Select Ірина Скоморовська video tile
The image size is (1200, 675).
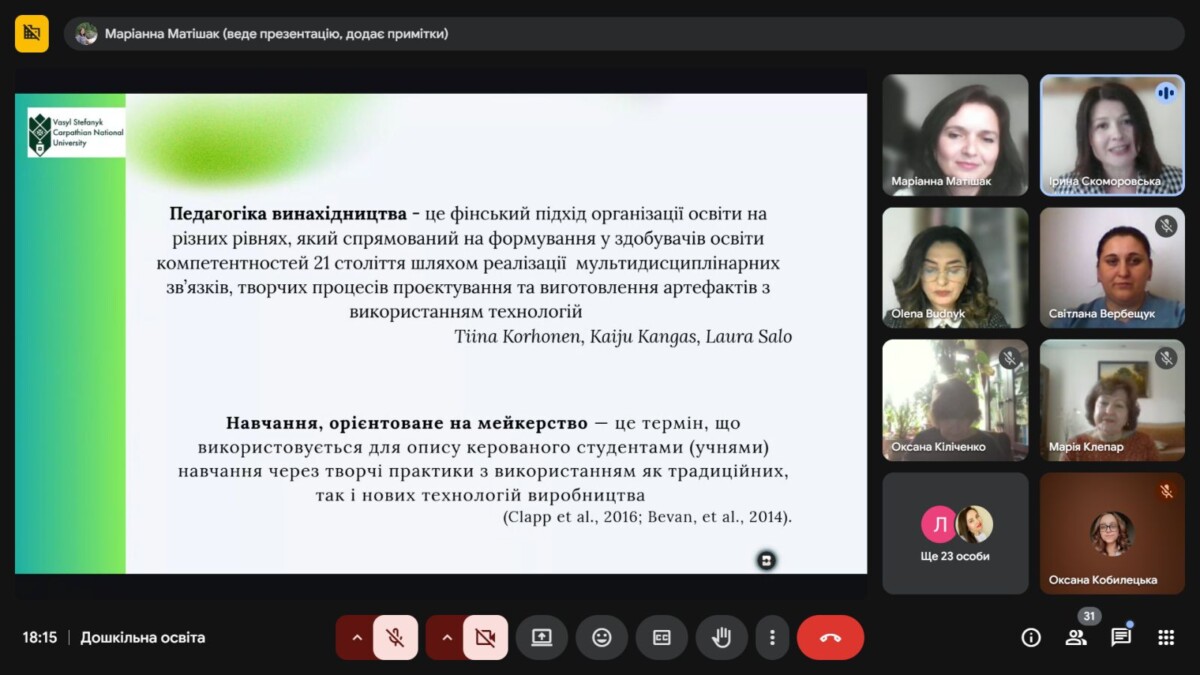tap(1112, 135)
